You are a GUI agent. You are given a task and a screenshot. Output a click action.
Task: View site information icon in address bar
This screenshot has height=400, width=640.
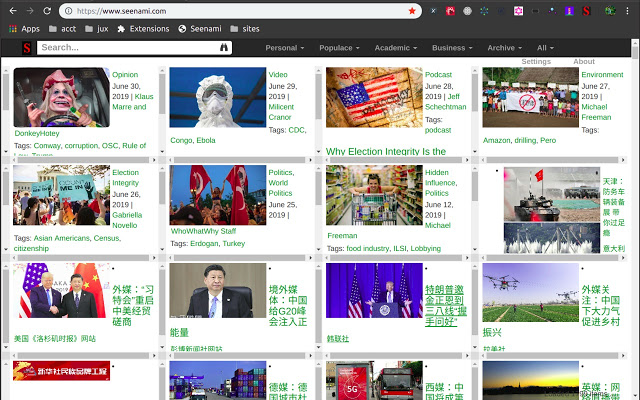pos(69,11)
